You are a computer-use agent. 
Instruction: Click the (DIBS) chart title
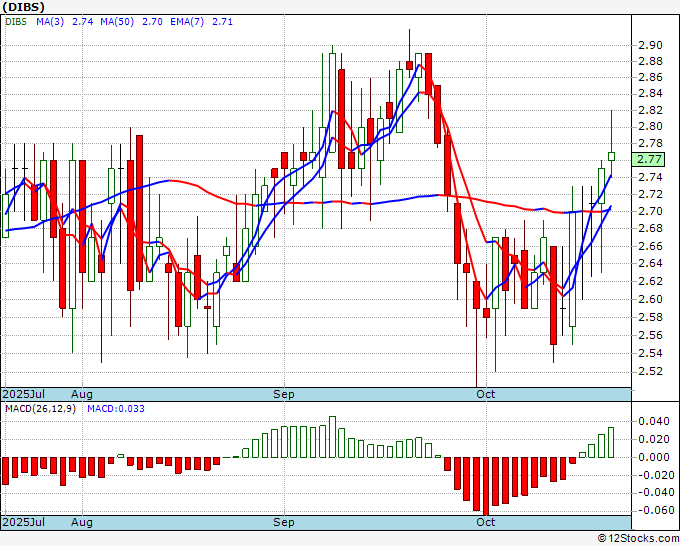[23, 7]
